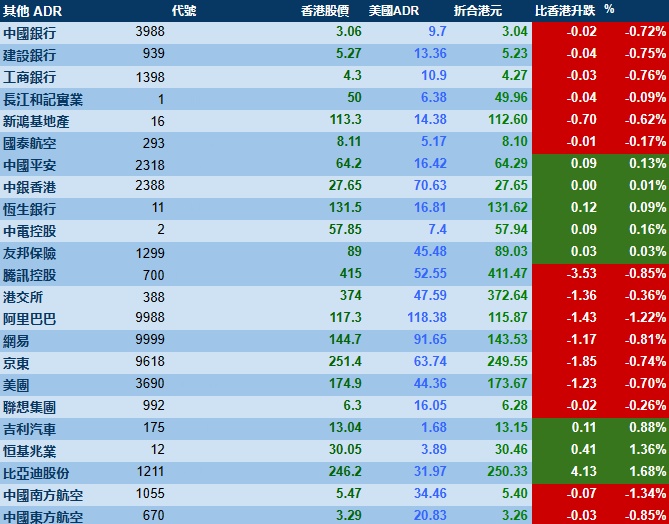Click the 4.13 change cell
Viewport: 669px width, 524px height.
tap(584, 471)
